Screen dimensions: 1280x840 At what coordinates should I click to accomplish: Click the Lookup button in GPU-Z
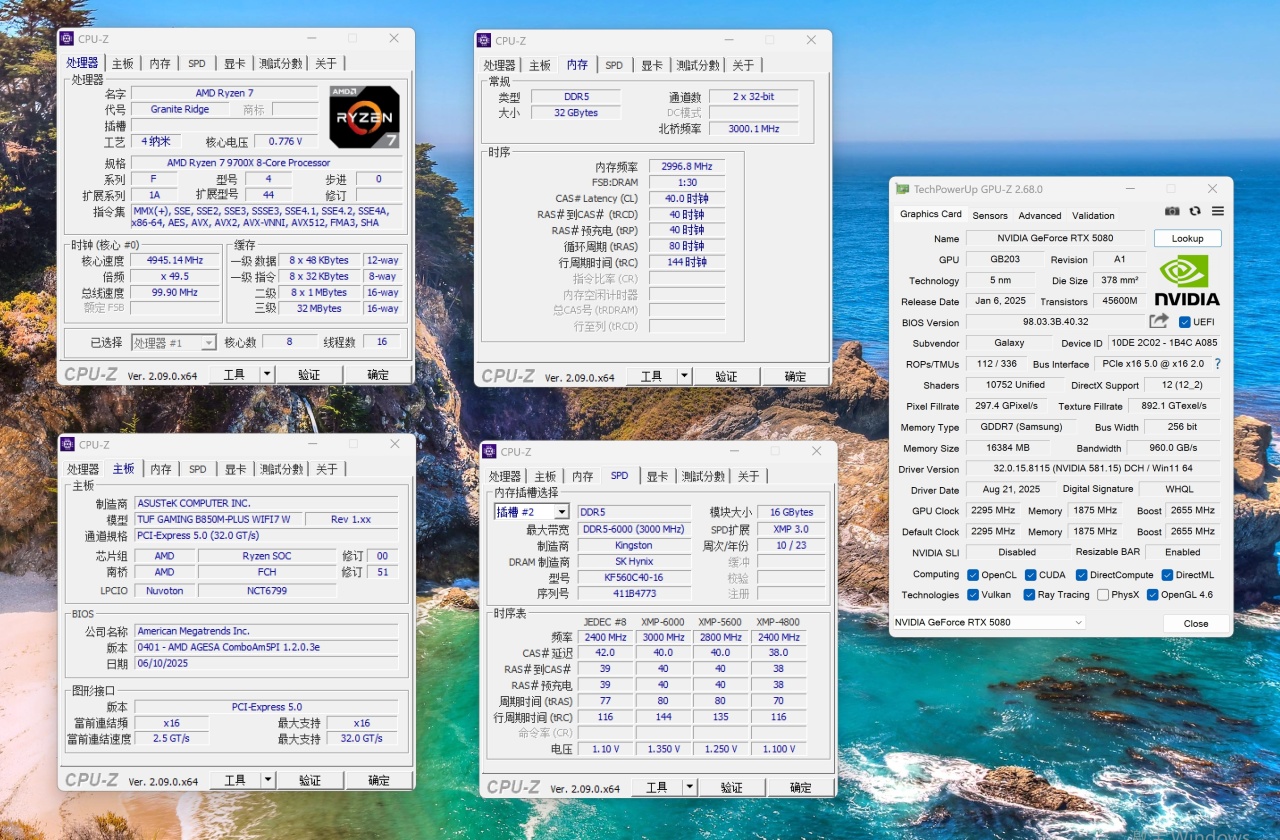click(x=1188, y=238)
